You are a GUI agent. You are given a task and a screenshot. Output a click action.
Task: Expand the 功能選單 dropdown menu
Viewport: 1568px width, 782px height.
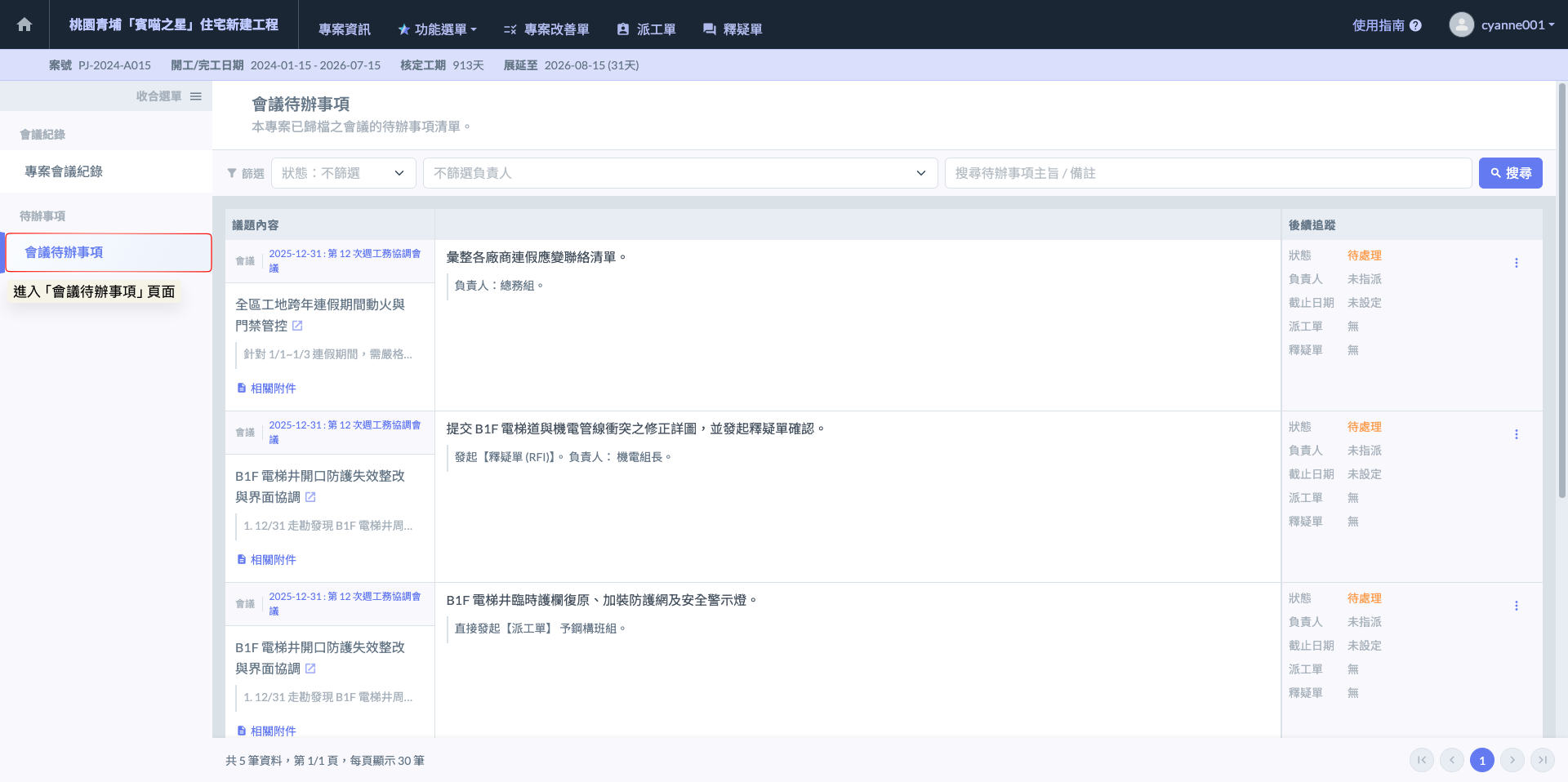437,29
